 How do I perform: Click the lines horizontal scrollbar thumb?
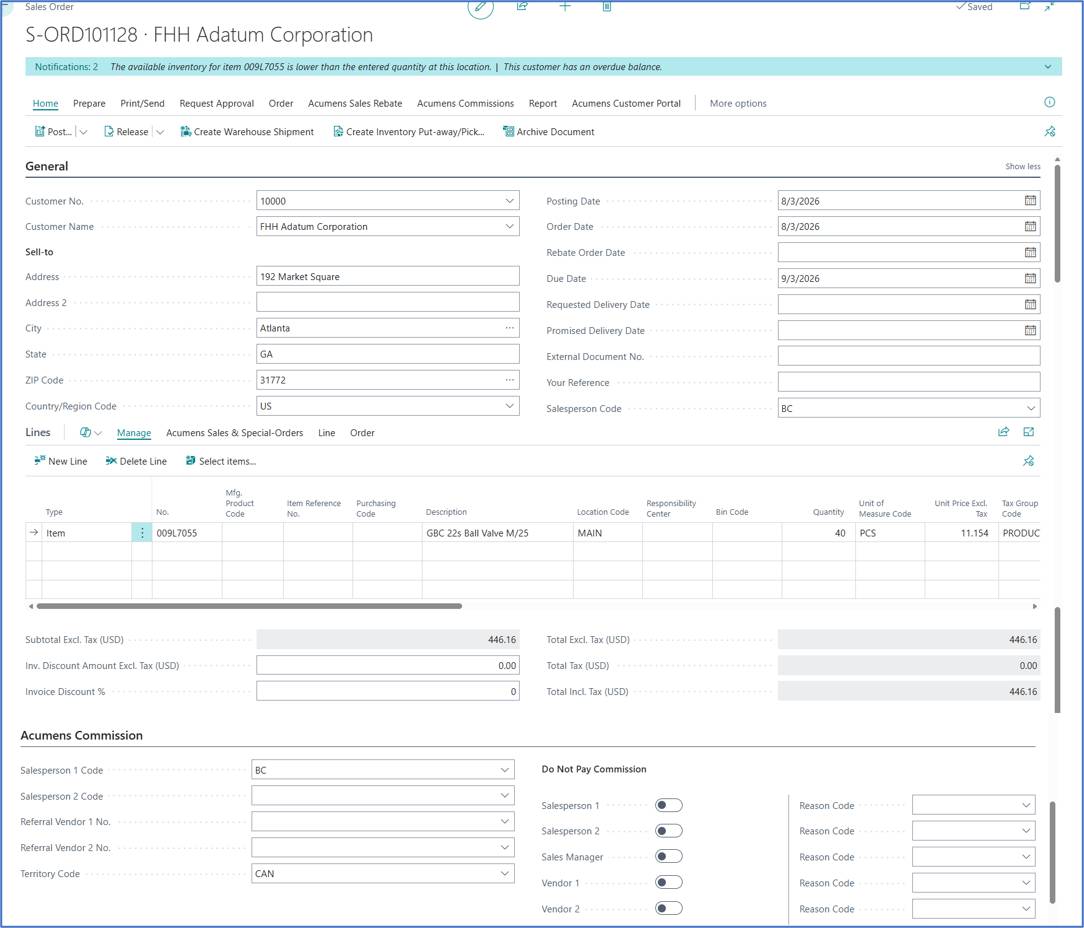pyautogui.click(x=249, y=606)
